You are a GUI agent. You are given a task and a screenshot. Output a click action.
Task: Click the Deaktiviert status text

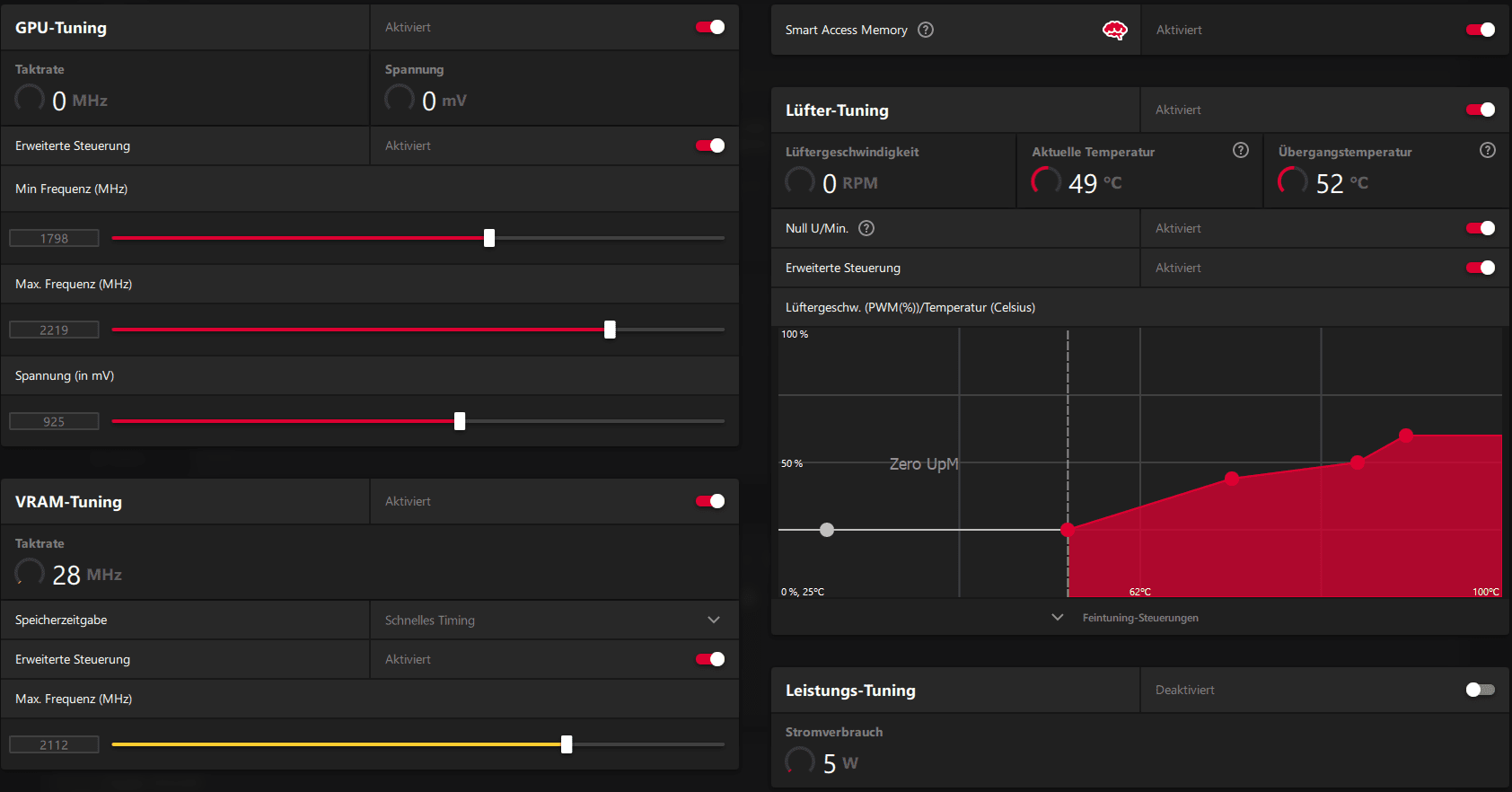[1184, 690]
